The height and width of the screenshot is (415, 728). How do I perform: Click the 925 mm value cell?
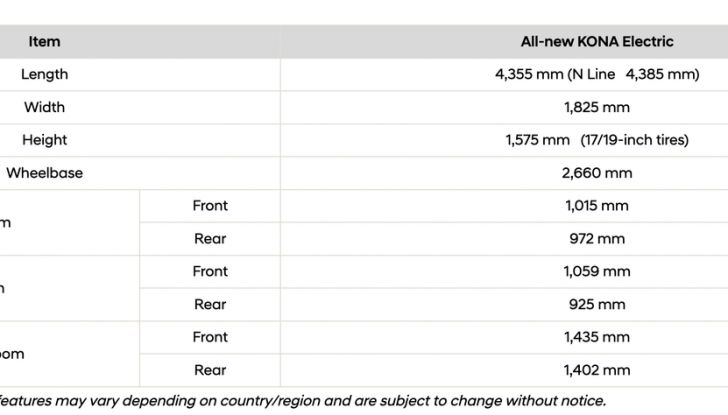tap(597, 305)
